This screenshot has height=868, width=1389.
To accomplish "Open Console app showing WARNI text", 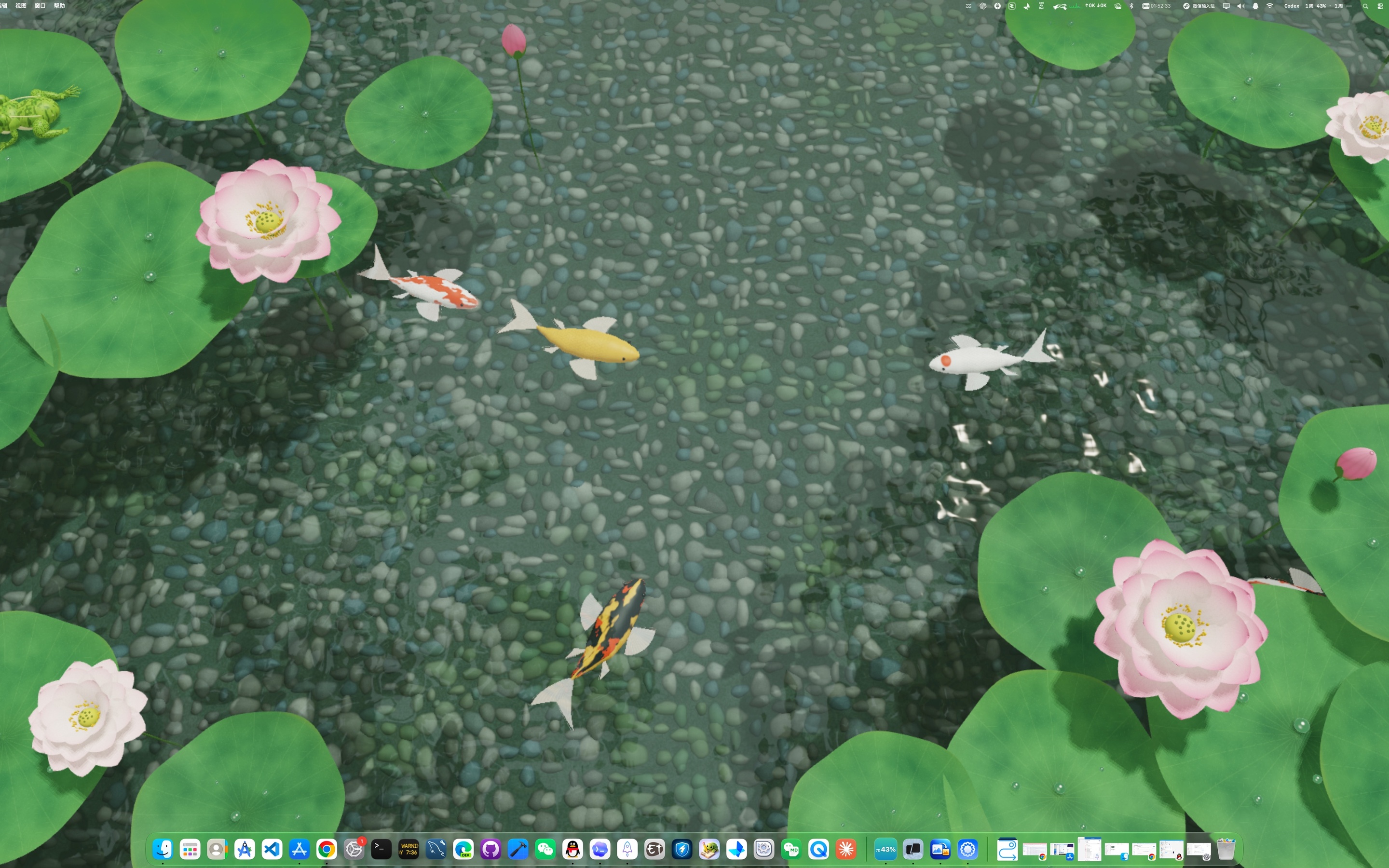I will [409, 849].
